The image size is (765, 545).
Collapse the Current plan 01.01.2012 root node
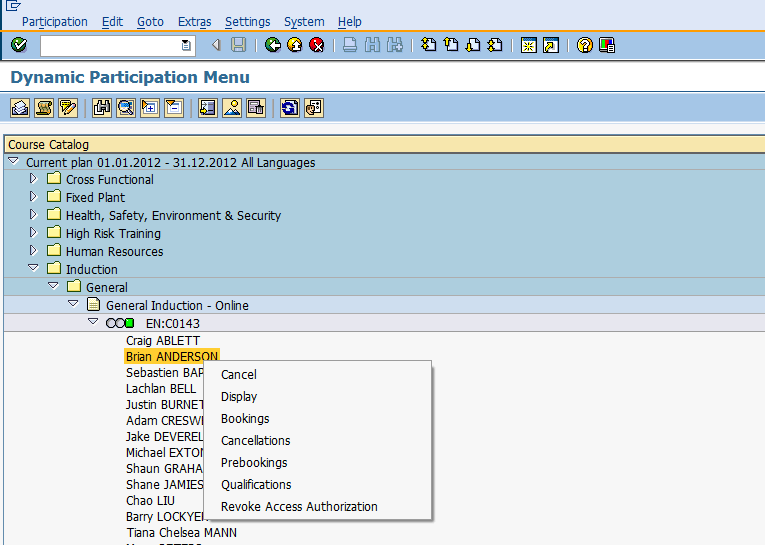[x=14, y=161]
